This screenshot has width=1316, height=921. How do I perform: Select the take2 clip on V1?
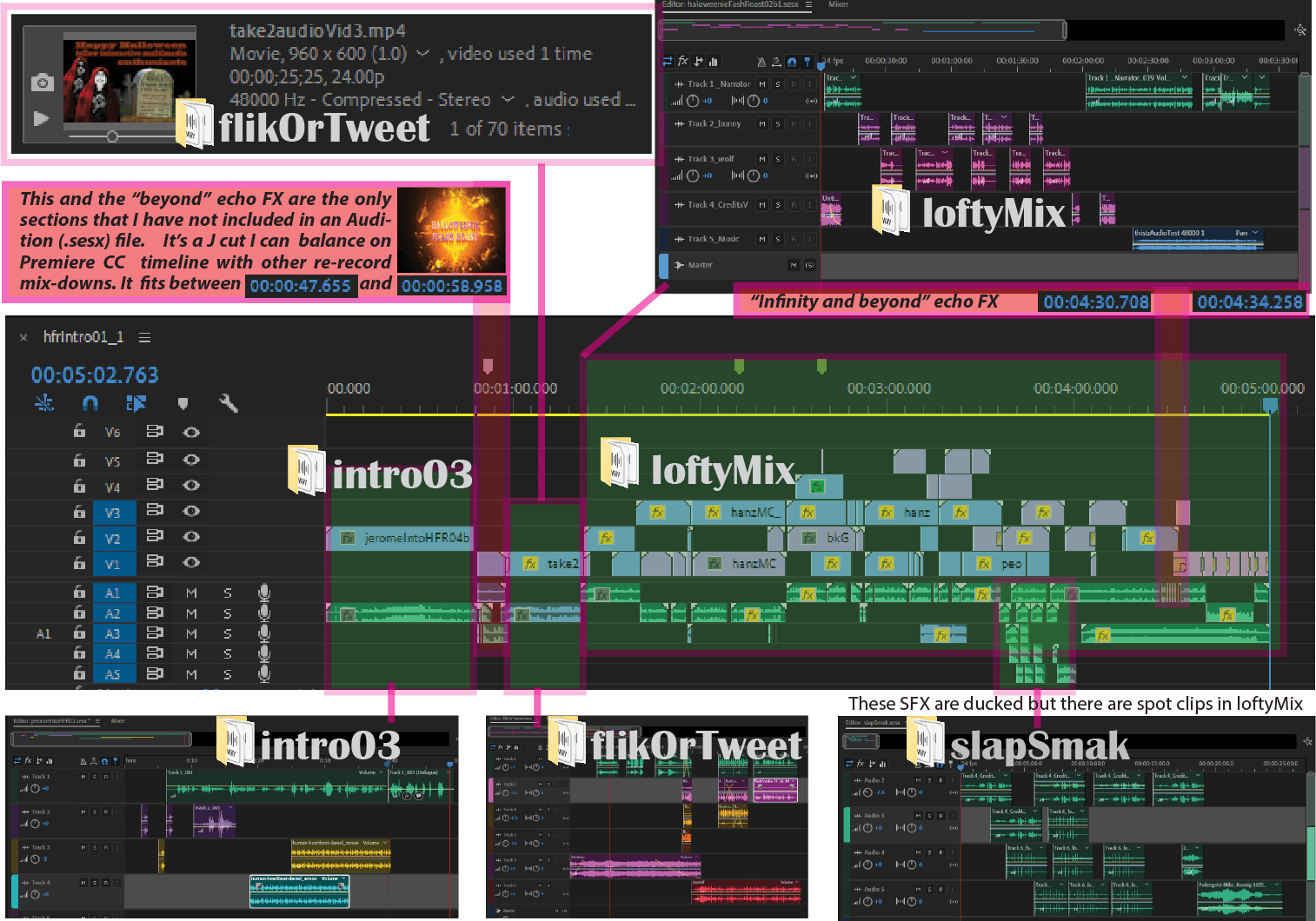(544, 564)
